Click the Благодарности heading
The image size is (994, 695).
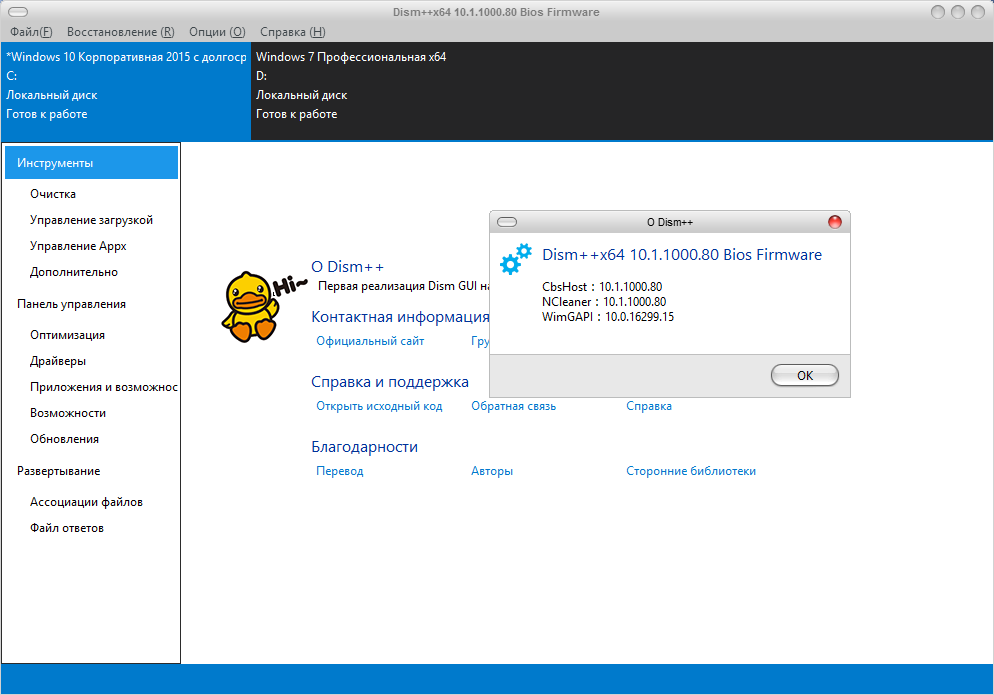(x=365, y=447)
